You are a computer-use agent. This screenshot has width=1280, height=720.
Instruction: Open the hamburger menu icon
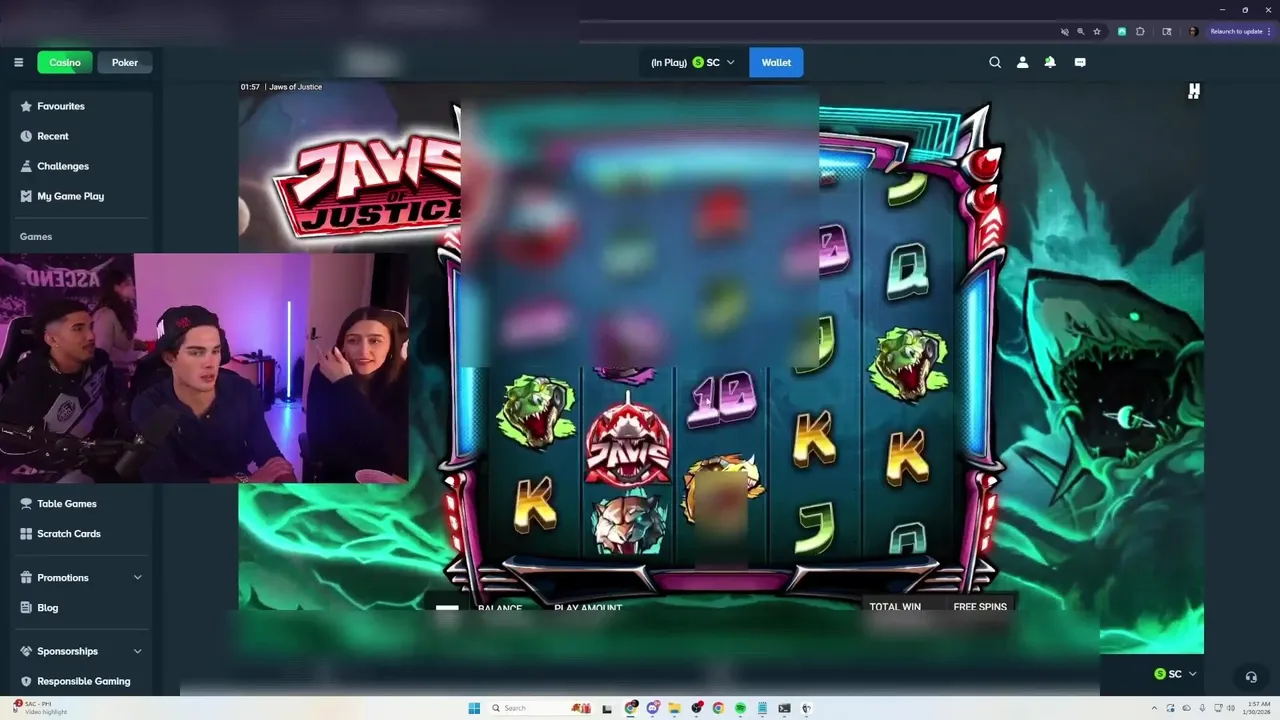(18, 62)
